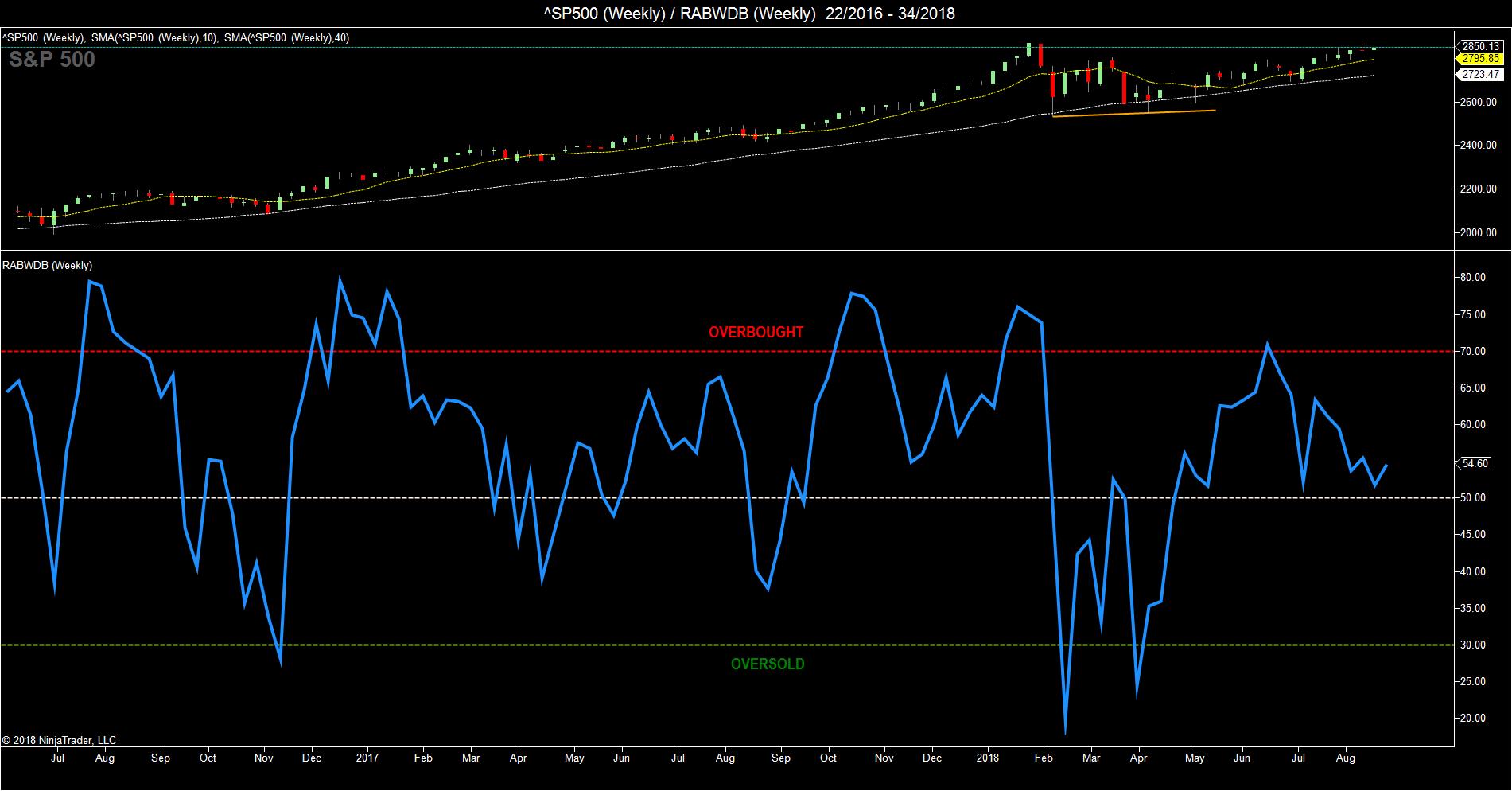
Task: Select the white dashed 50 midline
Action: [727, 498]
